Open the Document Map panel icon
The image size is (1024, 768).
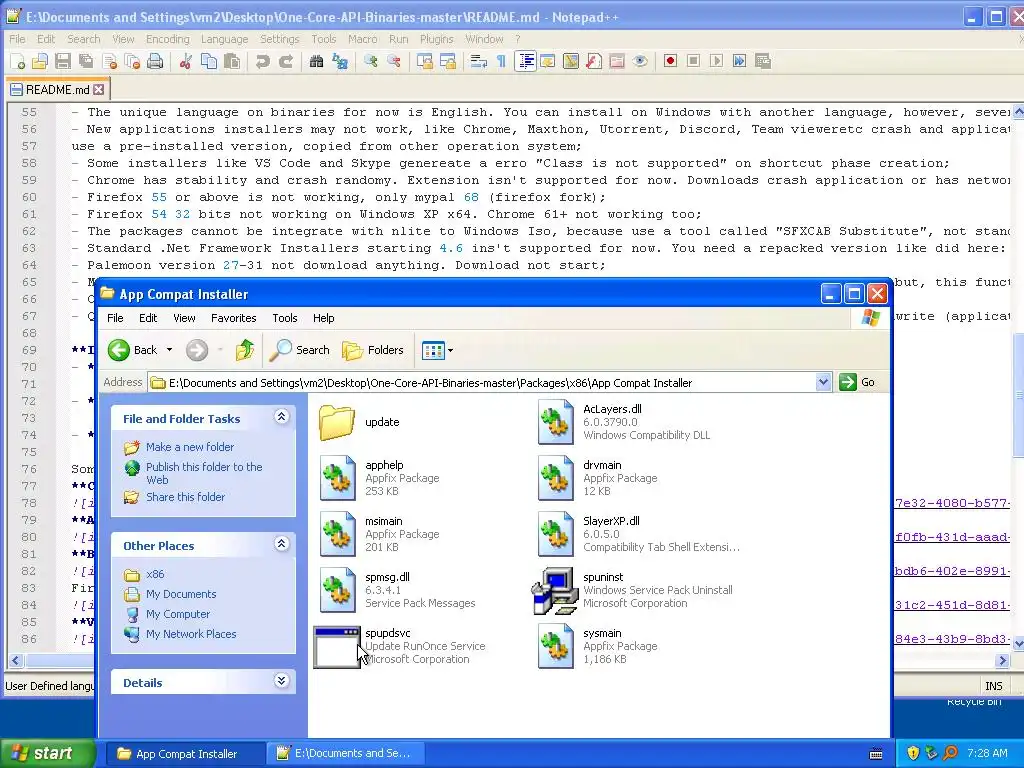point(571,61)
